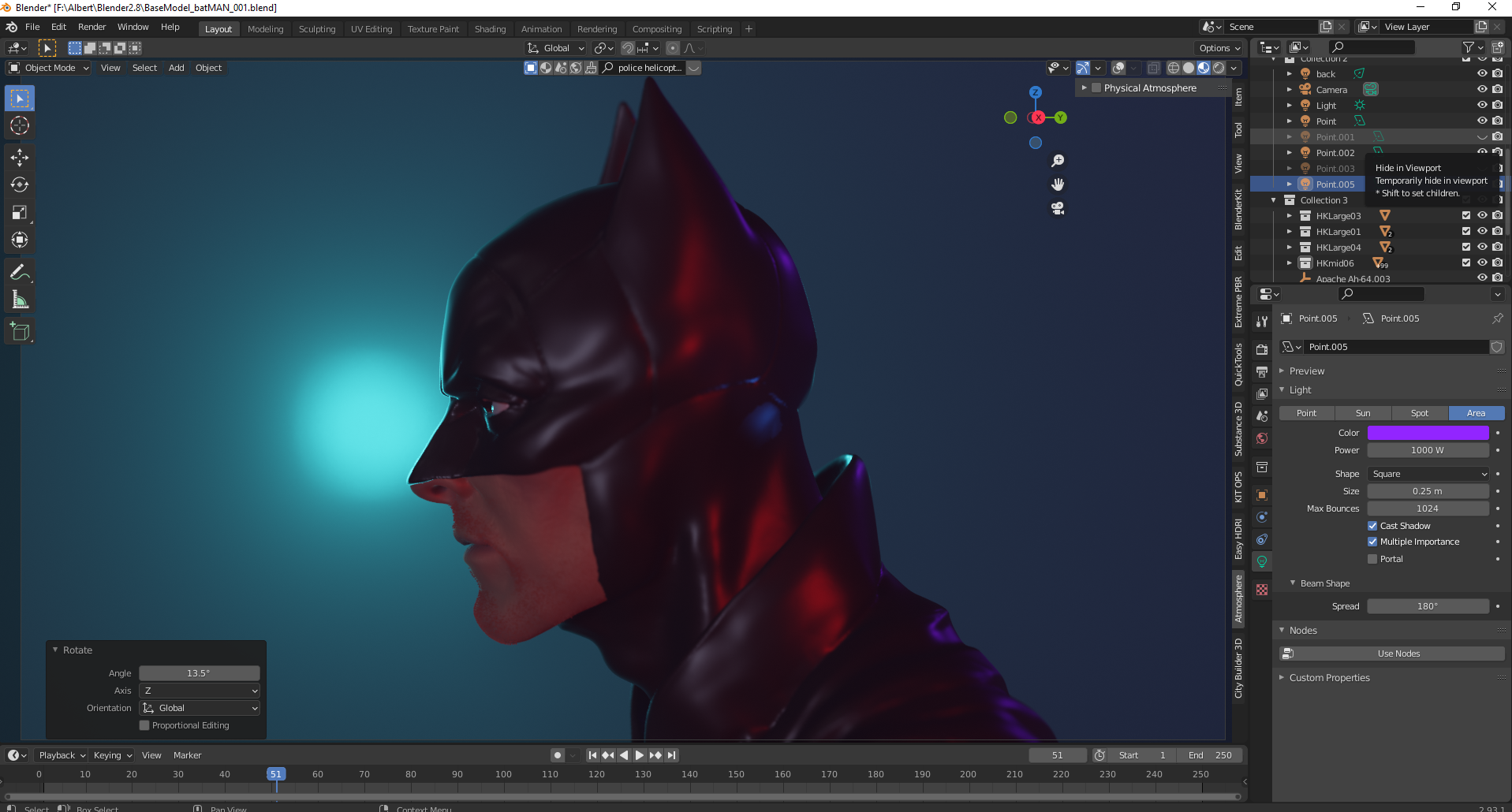Screen dimensions: 1512x812
Task: Open the Object Mode dropdown
Action: point(49,68)
